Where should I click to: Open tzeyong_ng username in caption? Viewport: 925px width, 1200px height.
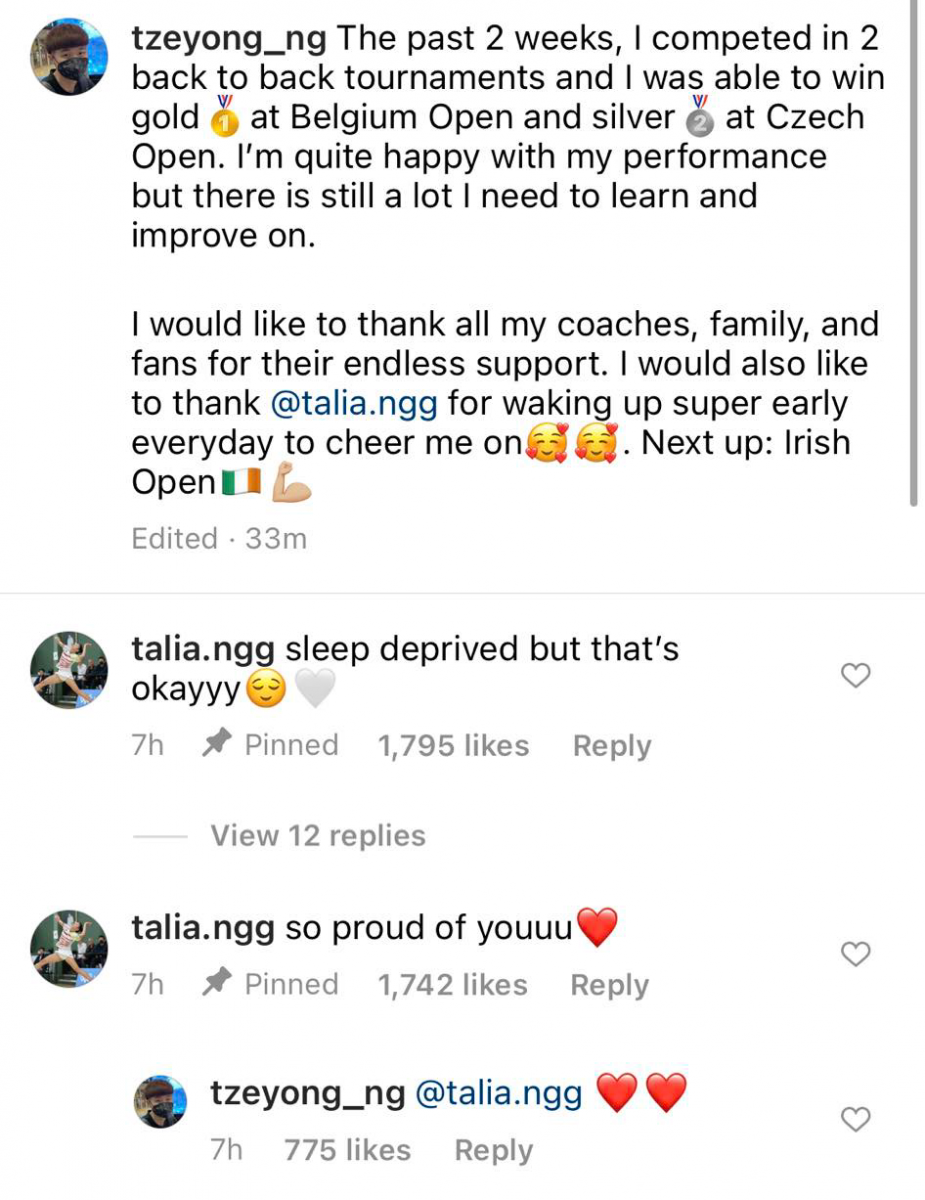(230, 39)
